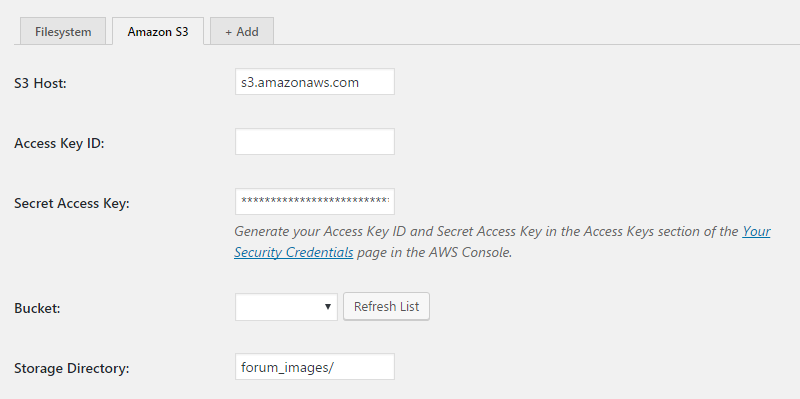The image size is (800, 399).
Task: Click into the empty Access Key ID field
Action: point(315,141)
